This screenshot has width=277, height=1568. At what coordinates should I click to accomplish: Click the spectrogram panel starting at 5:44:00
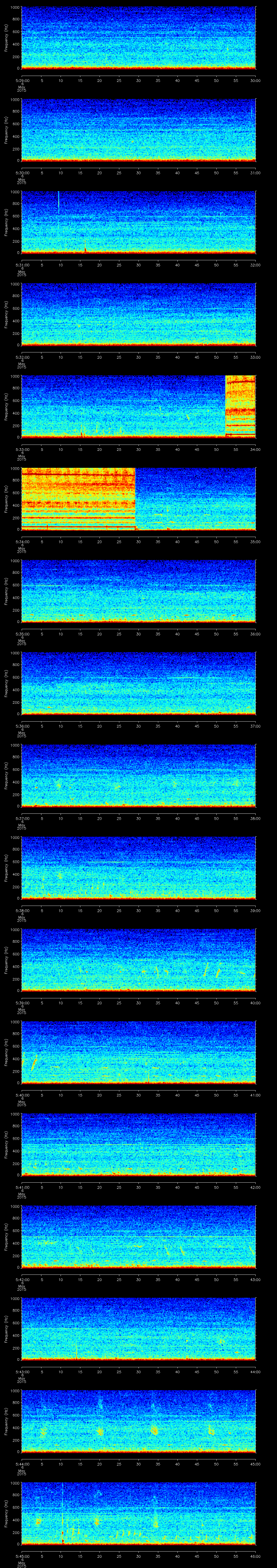pos(139,1421)
